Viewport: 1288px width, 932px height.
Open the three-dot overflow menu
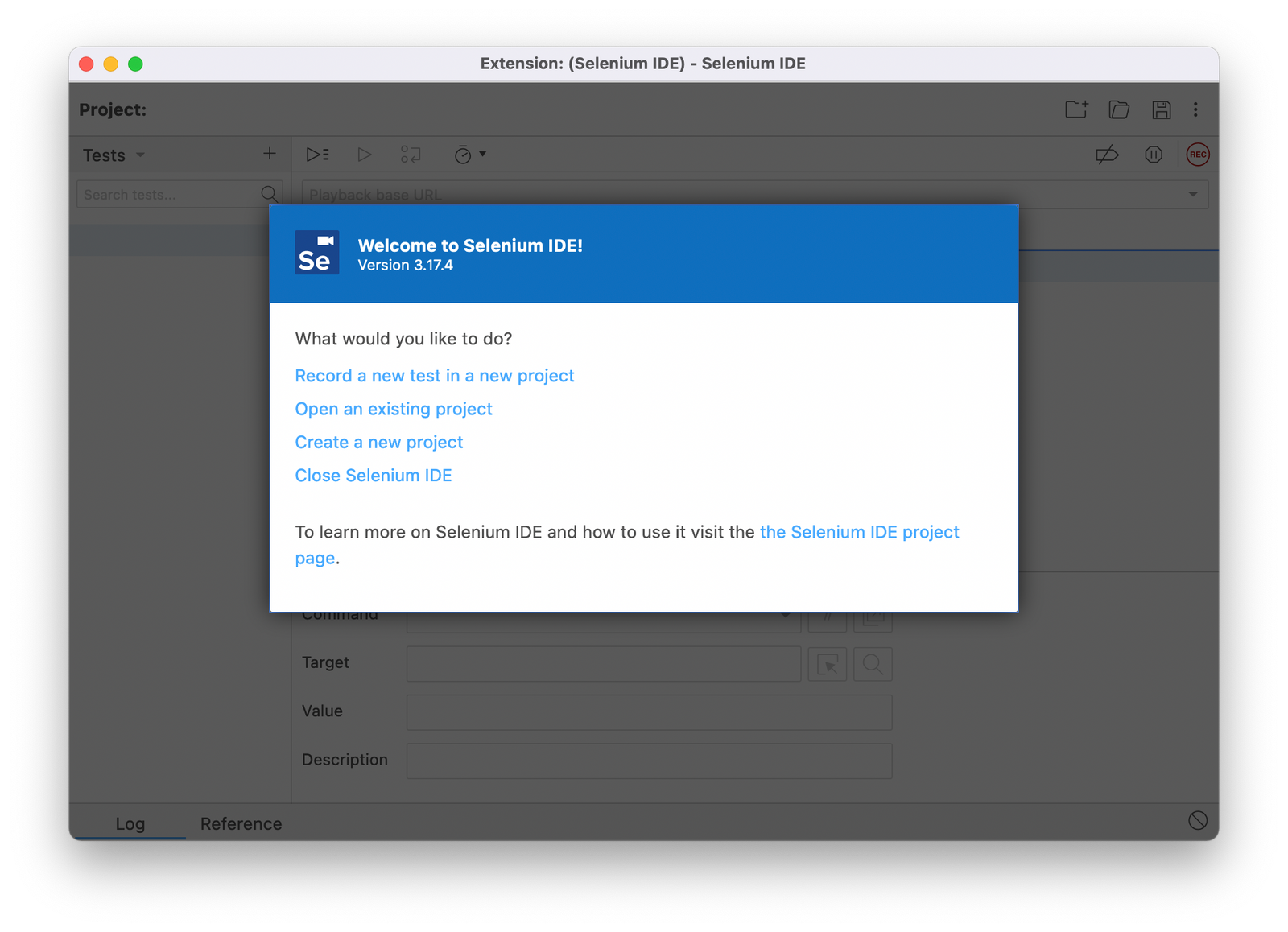click(x=1196, y=109)
